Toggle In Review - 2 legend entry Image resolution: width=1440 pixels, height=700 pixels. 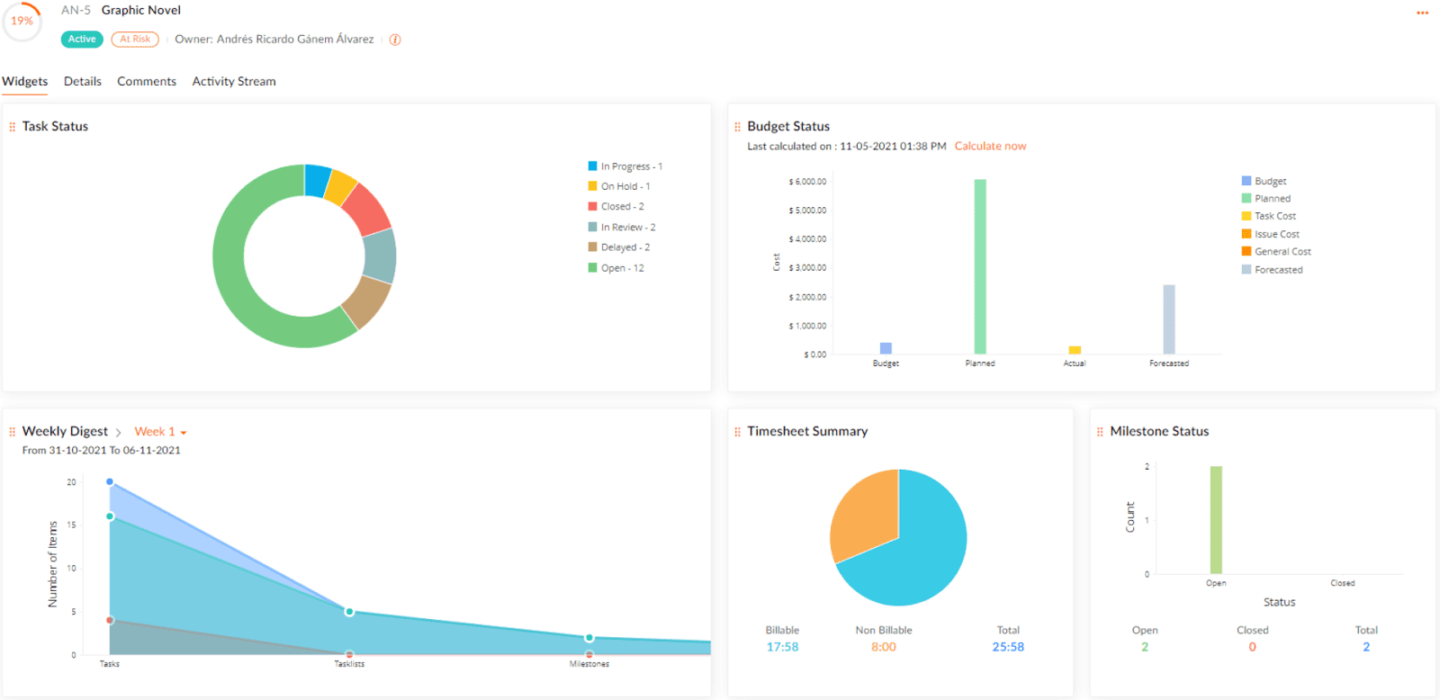pyautogui.click(x=621, y=227)
